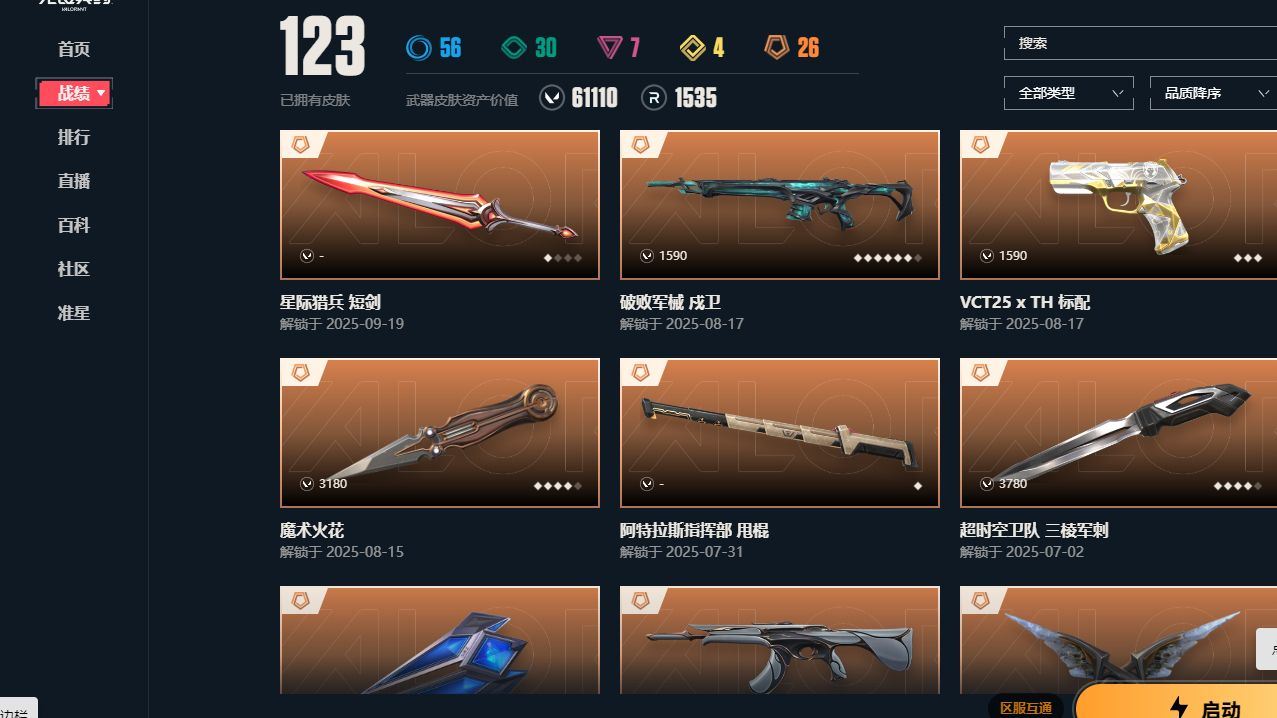Click the Radianite icon beside 1535
The image size is (1277, 718).
[654, 97]
